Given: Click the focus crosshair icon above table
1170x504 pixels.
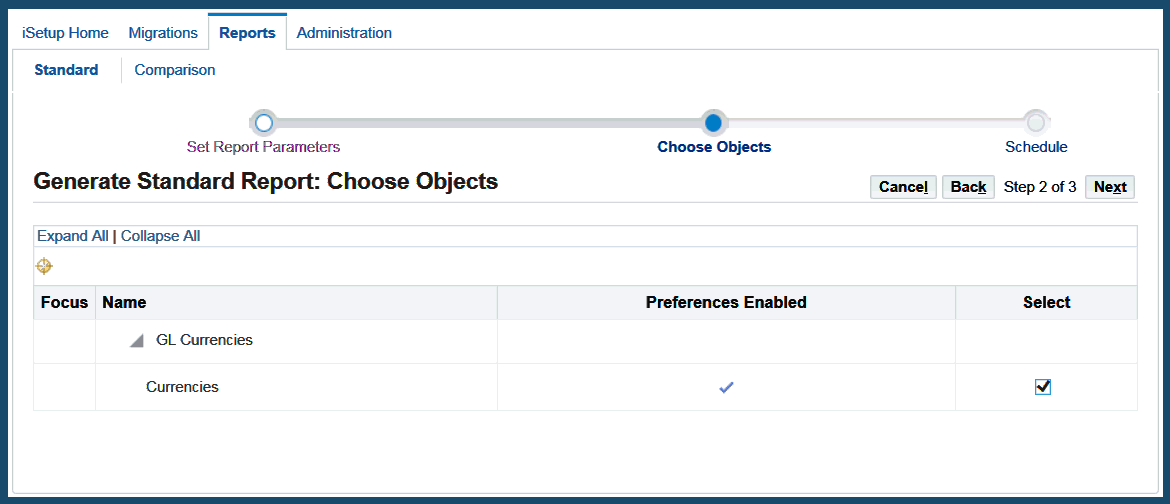Looking at the screenshot, I should [x=44, y=266].
